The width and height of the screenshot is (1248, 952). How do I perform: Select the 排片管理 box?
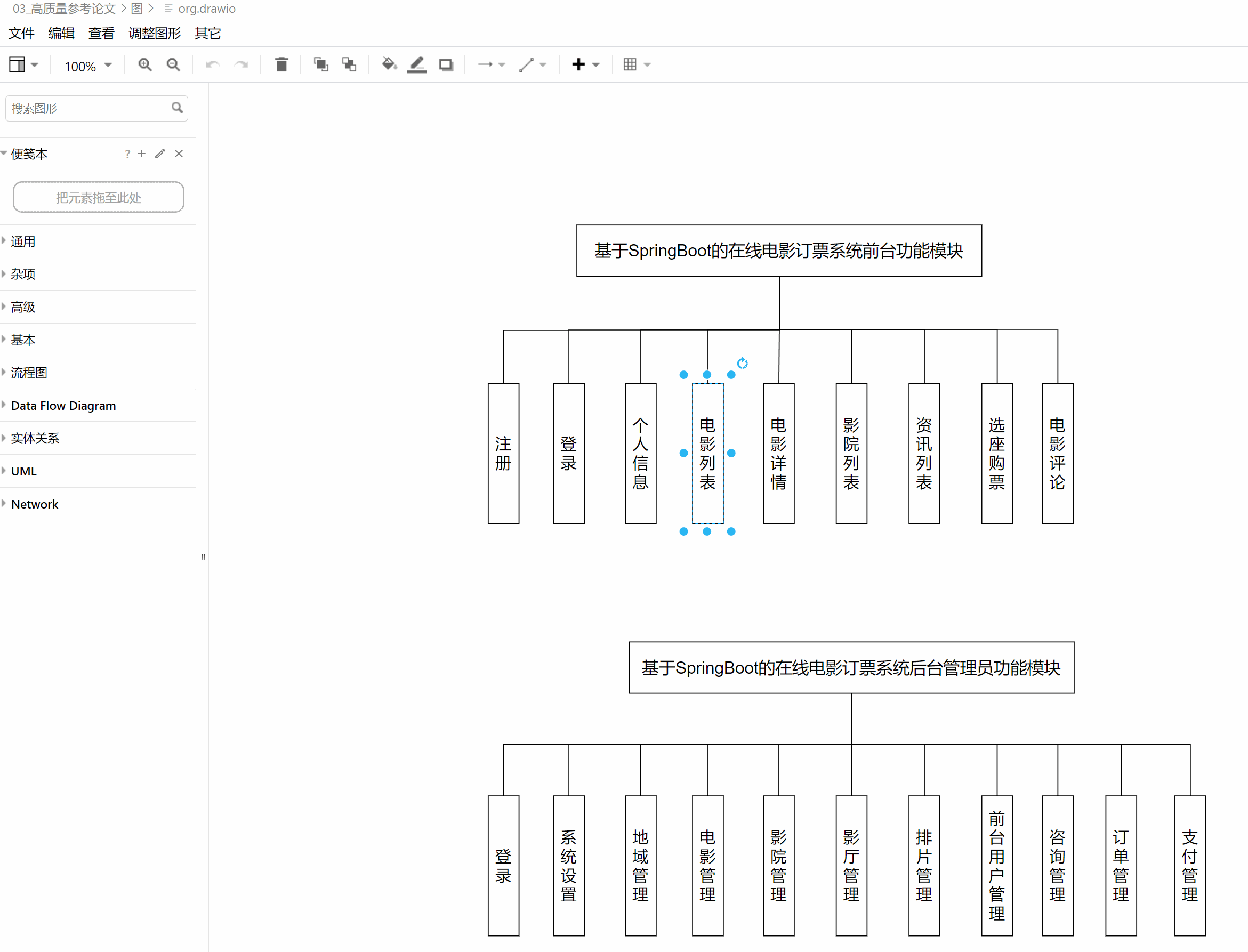[x=924, y=866]
